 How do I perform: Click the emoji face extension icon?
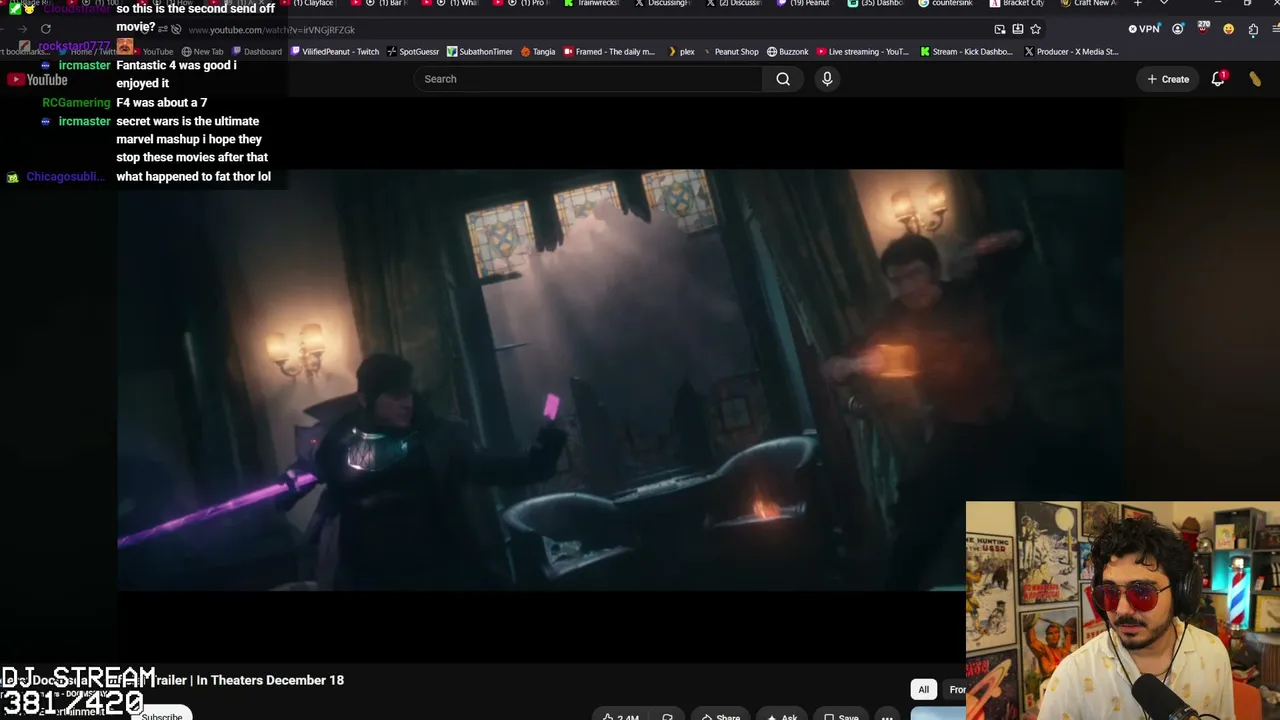point(1228,29)
